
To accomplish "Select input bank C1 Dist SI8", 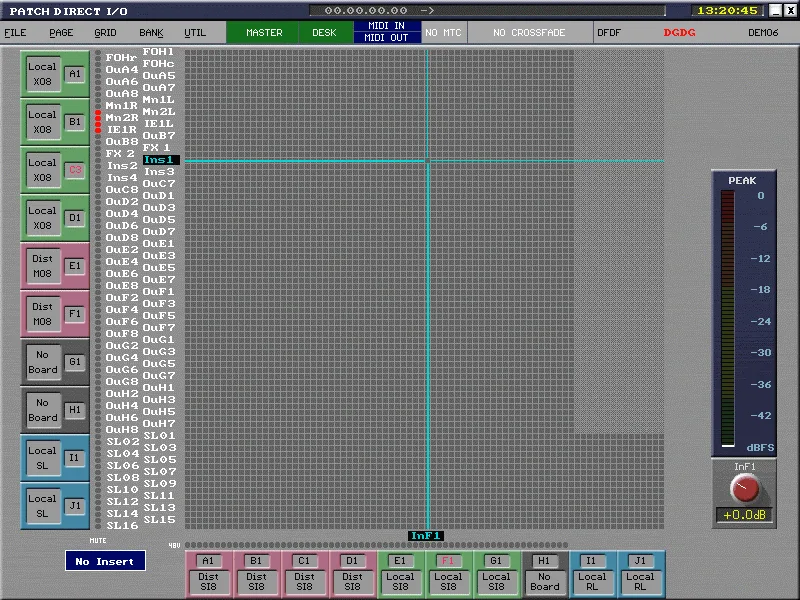I will point(304,574).
